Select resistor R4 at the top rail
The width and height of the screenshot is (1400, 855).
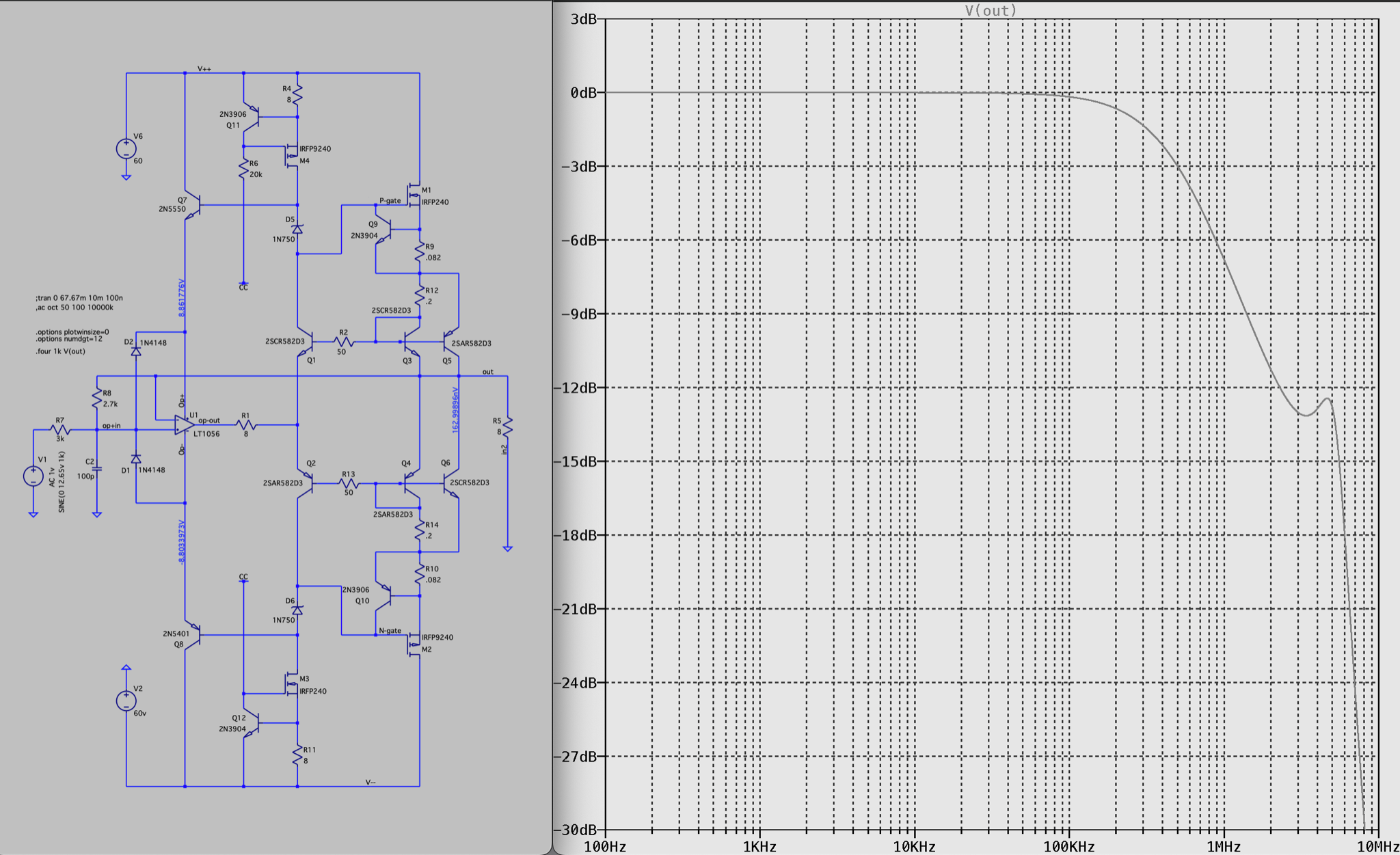click(298, 94)
